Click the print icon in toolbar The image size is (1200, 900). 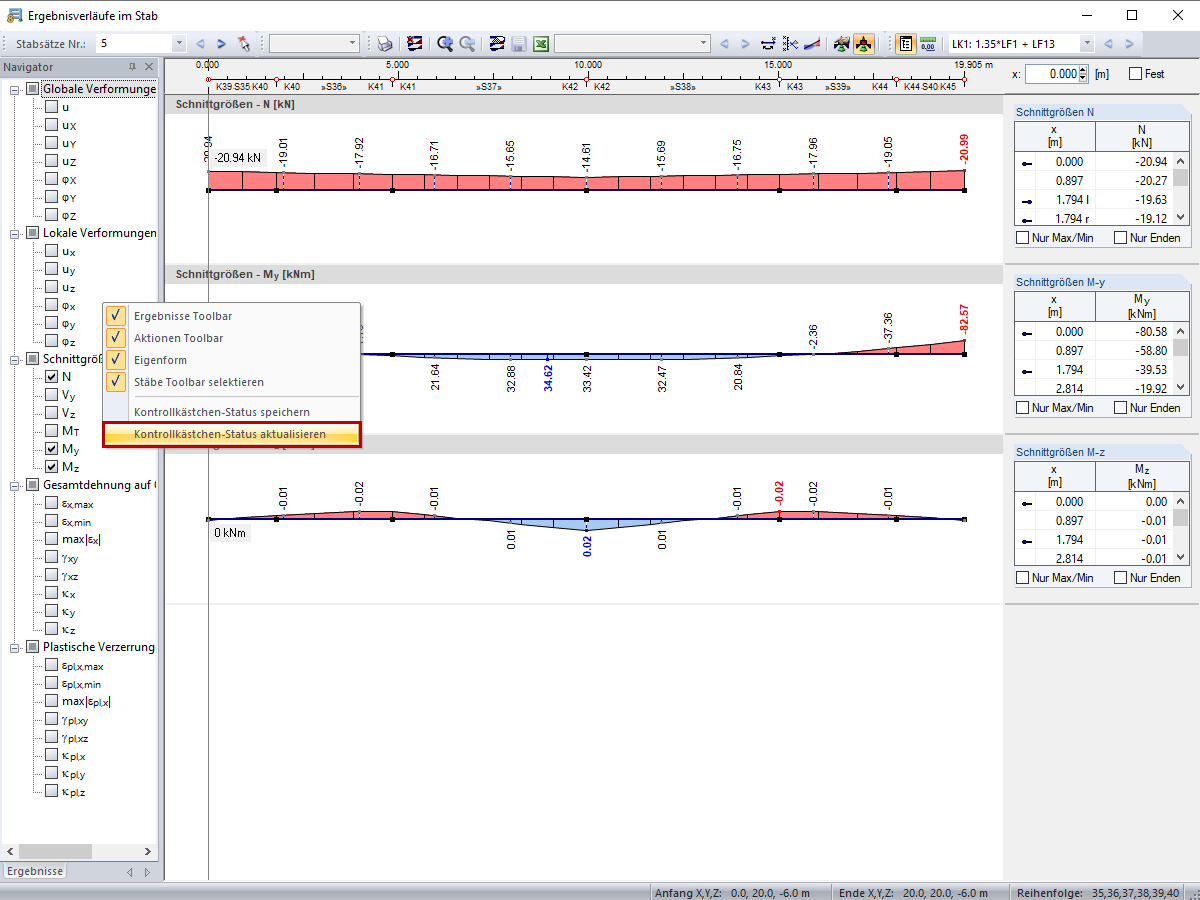pos(385,44)
